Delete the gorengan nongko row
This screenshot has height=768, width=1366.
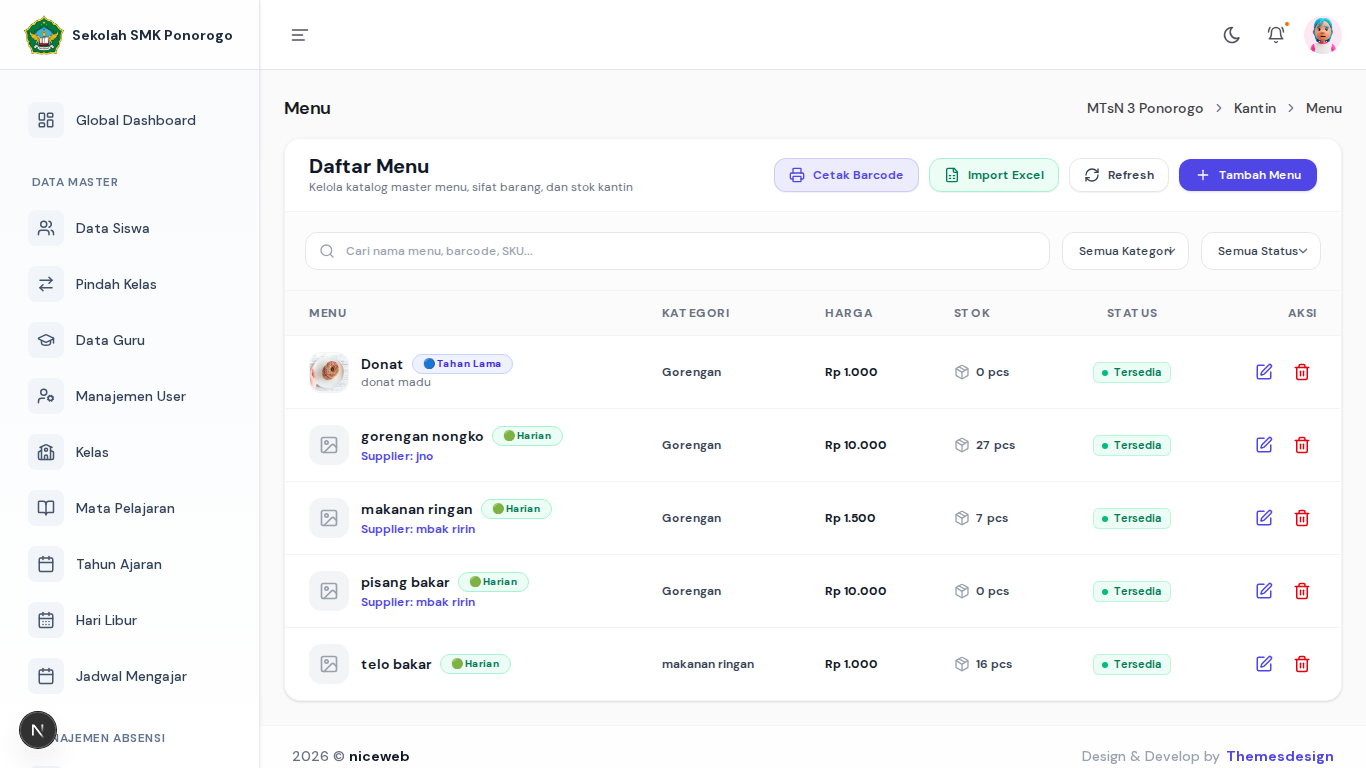(1302, 445)
